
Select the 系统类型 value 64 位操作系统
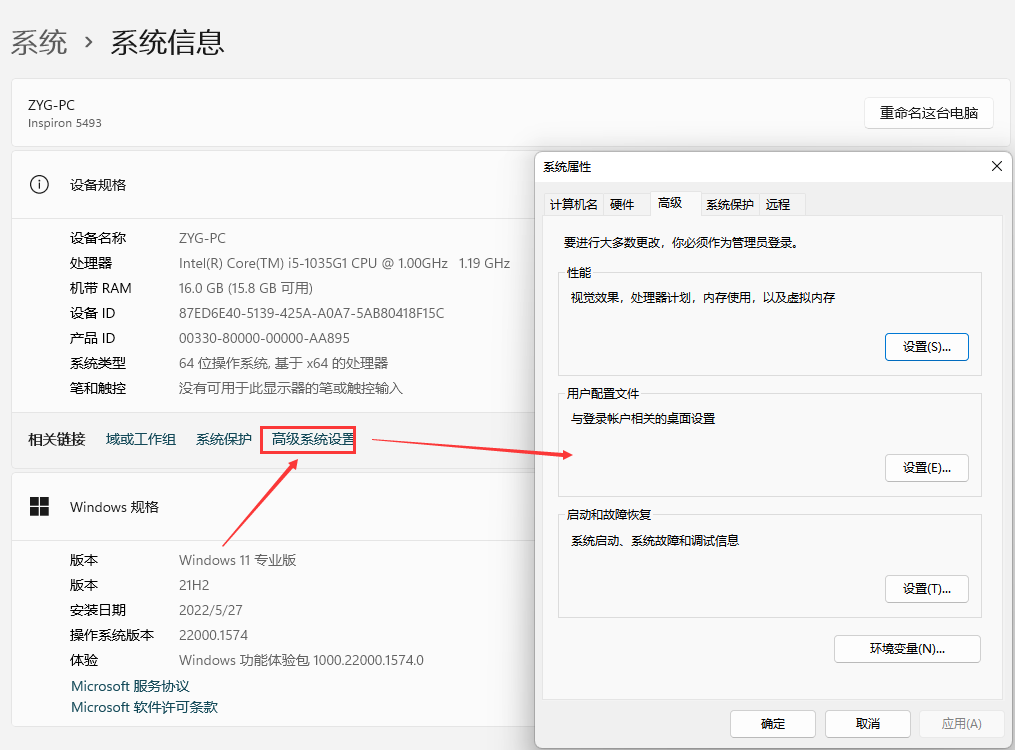pyautogui.click(x=223, y=363)
